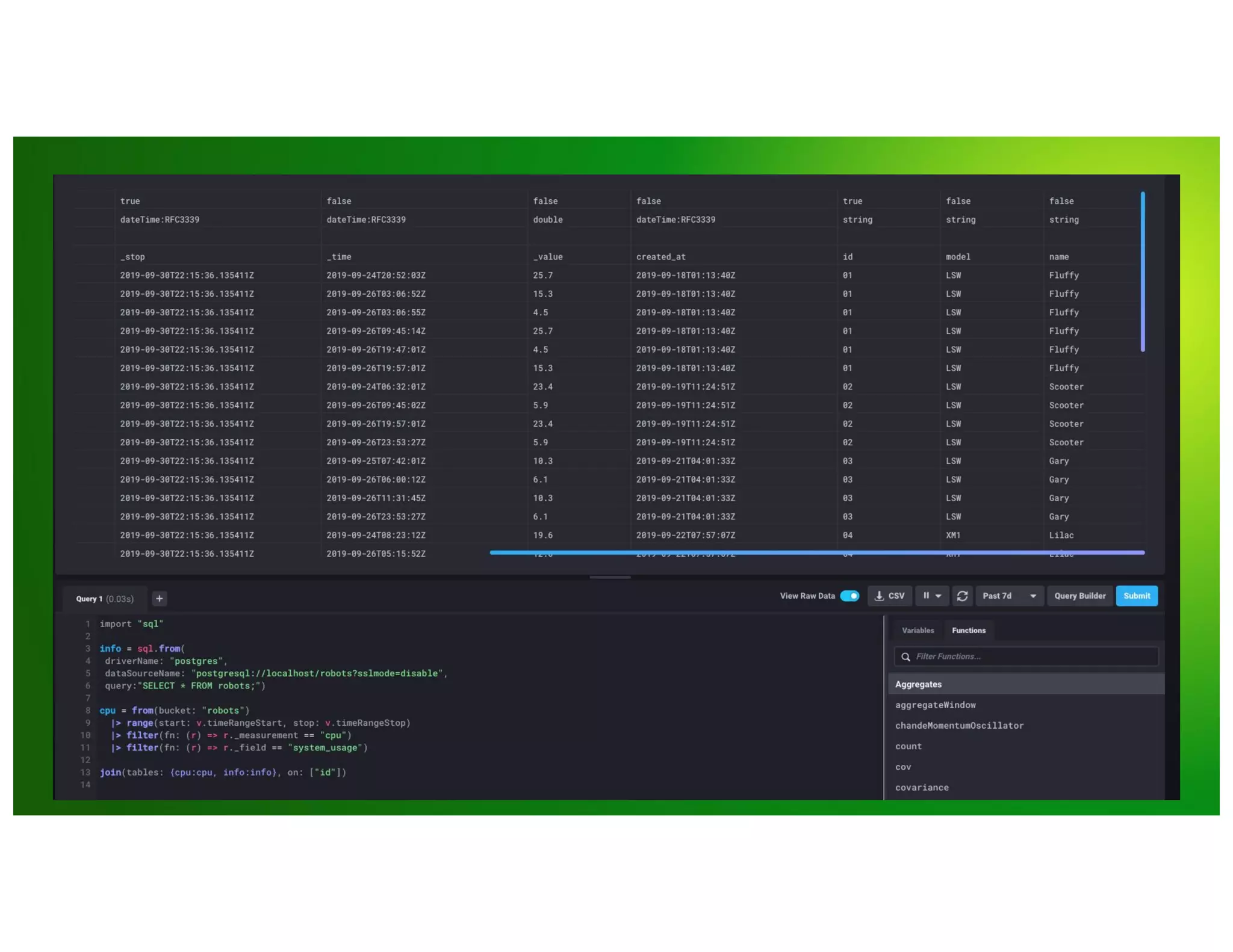Select the Functions tab
This screenshot has width=1233, height=952.
pyautogui.click(x=968, y=630)
